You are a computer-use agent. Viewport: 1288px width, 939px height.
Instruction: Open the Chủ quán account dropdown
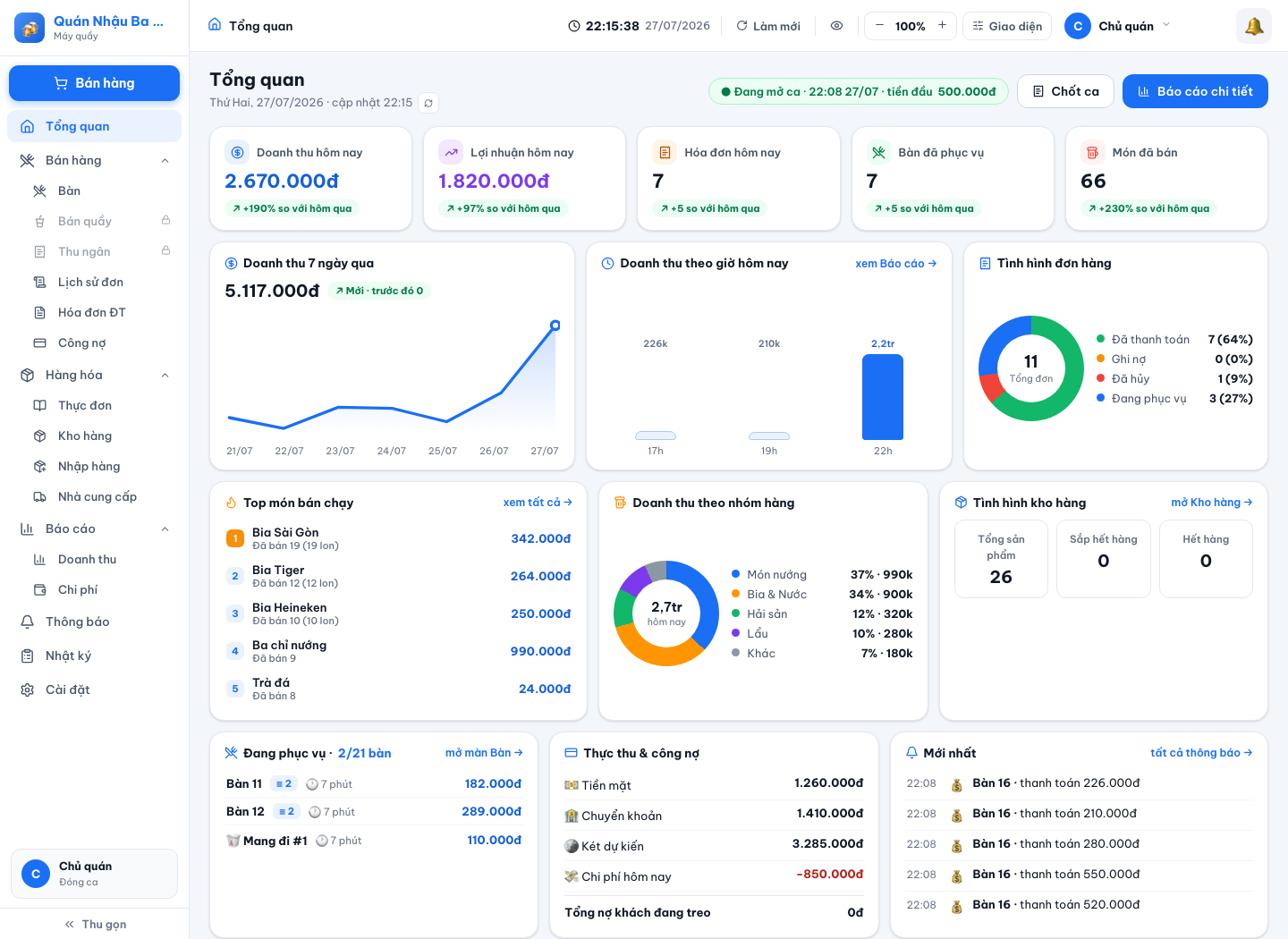(1118, 26)
